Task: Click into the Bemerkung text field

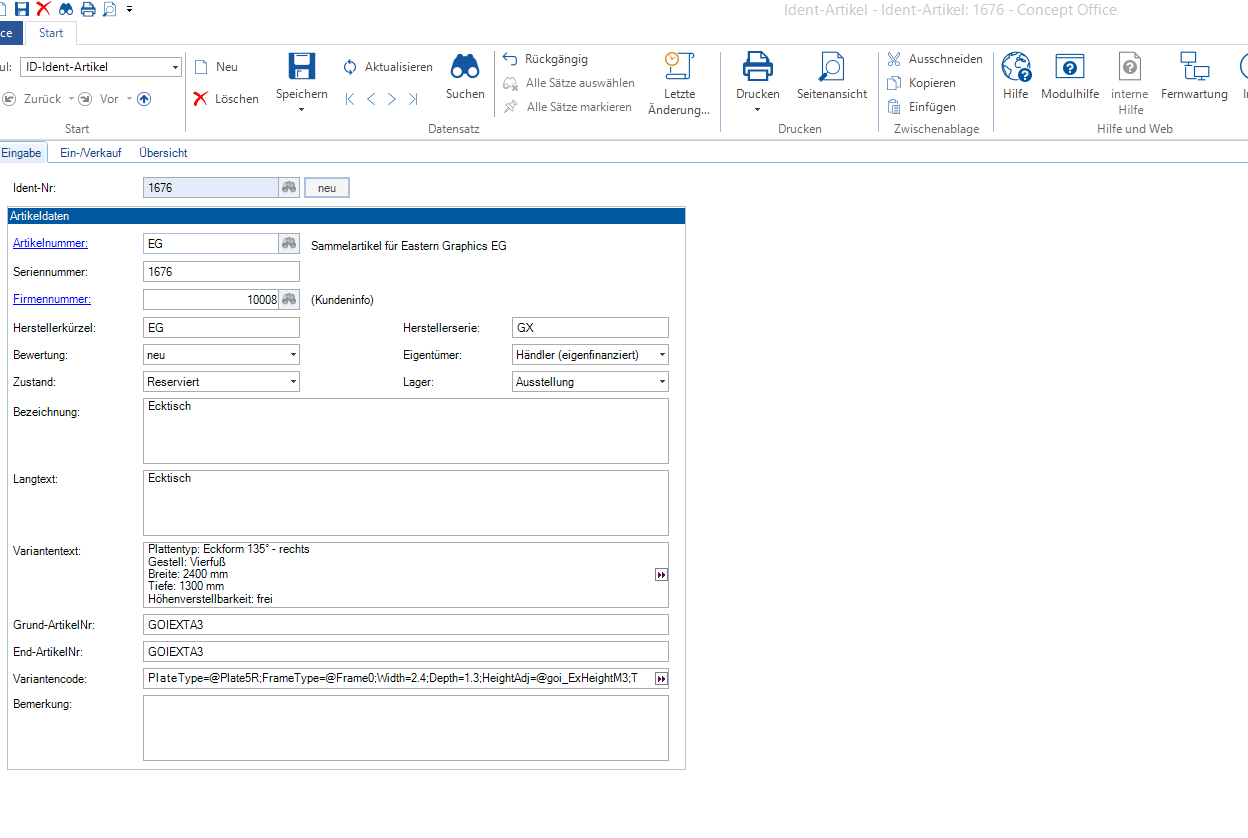Action: click(405, 727)
